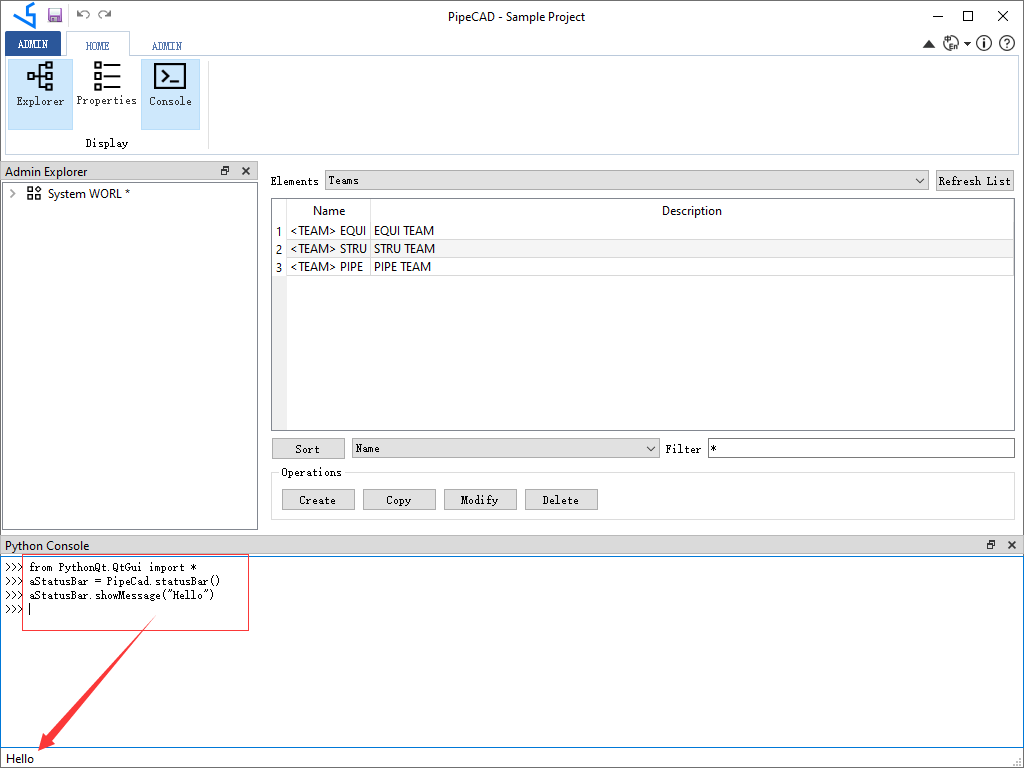The width and height of the screenshot is (1024, 768).
Task: Click the Help question mark icon
Action: [1009, 43]
